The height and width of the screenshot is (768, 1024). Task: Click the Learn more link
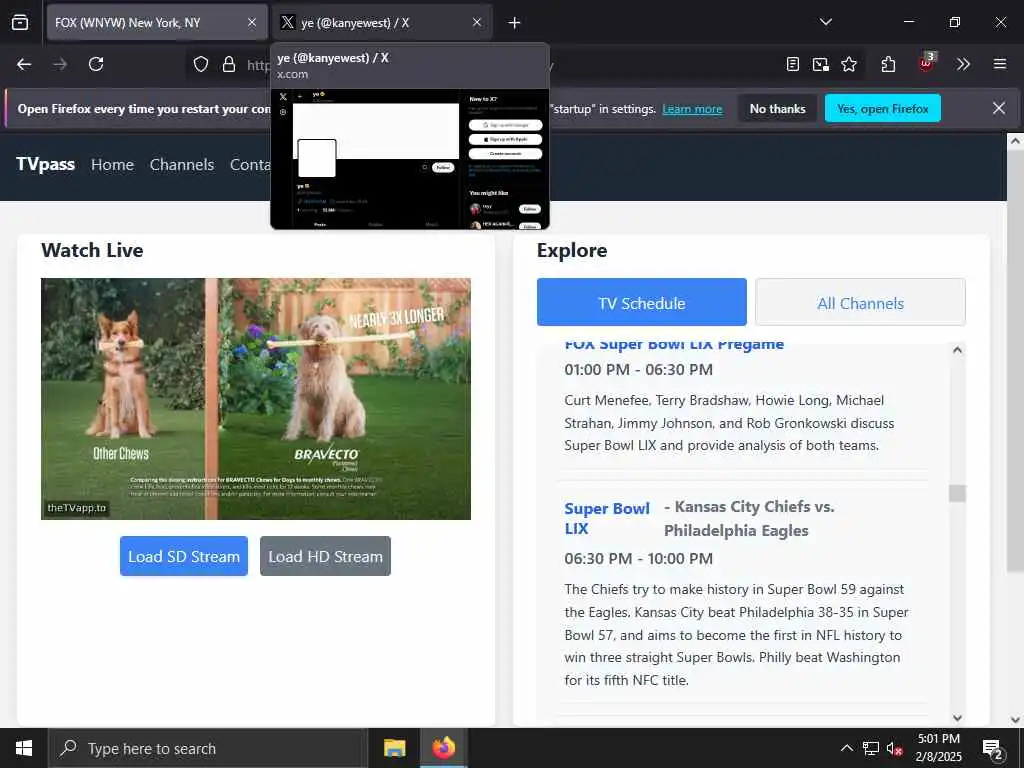(x=692, y=109)
